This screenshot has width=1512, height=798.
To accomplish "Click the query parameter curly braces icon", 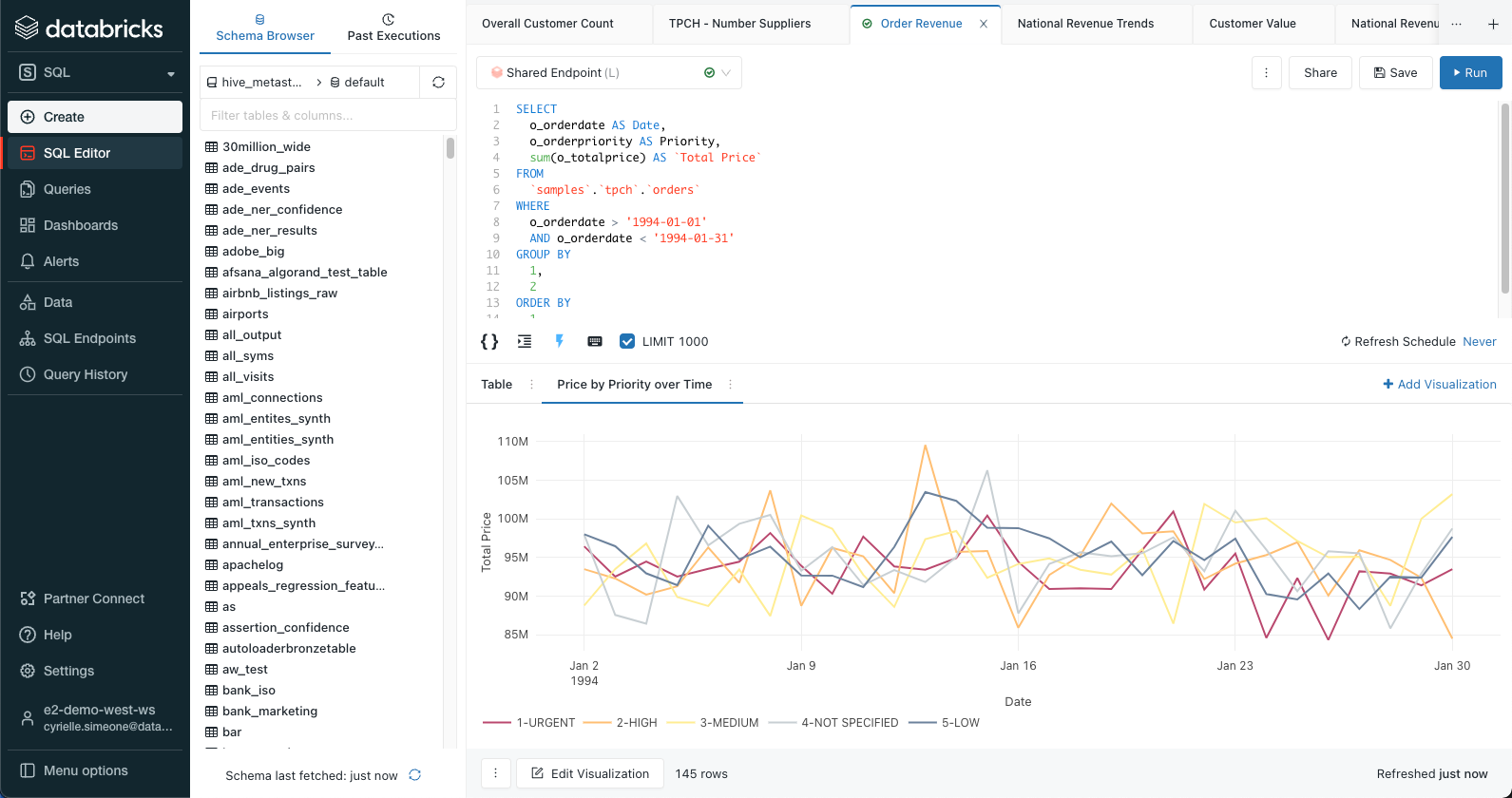I will (489, 342).
